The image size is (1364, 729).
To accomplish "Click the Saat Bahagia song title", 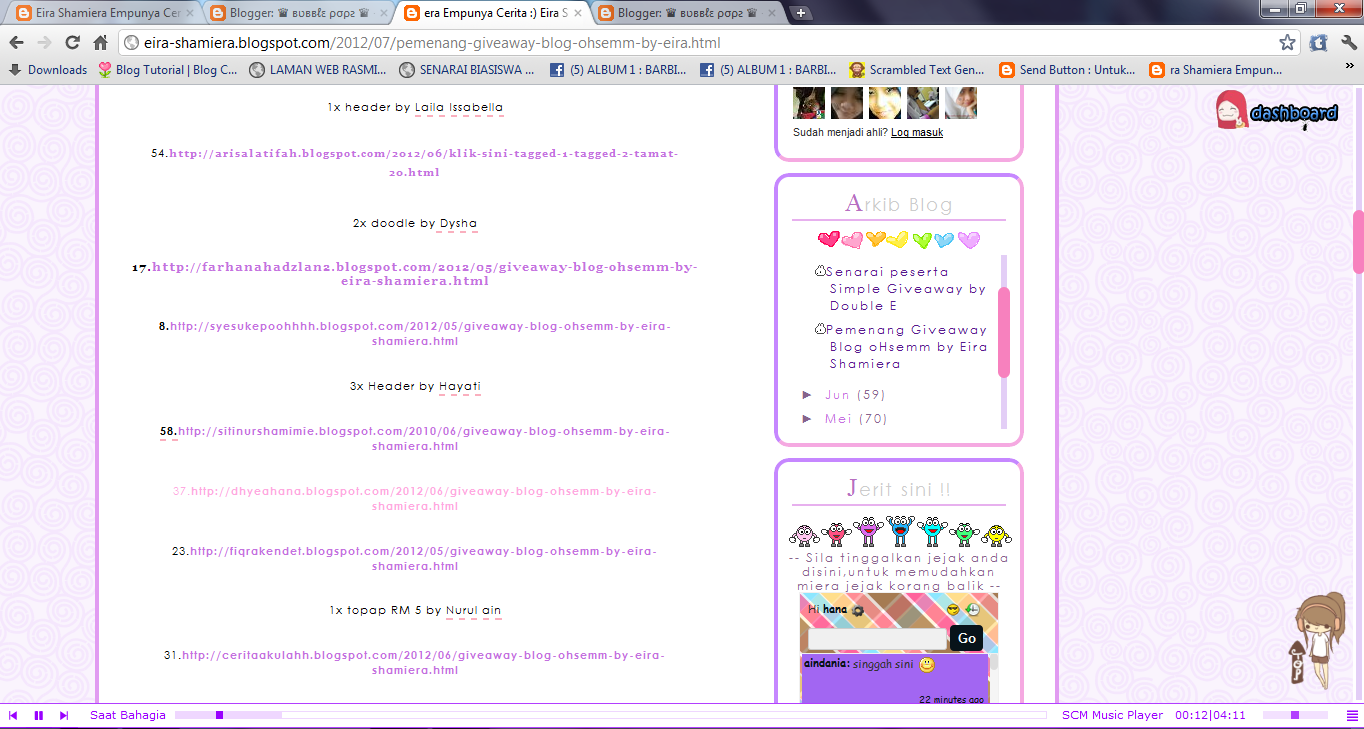I will pyautogui.click(x=128, y=715).
